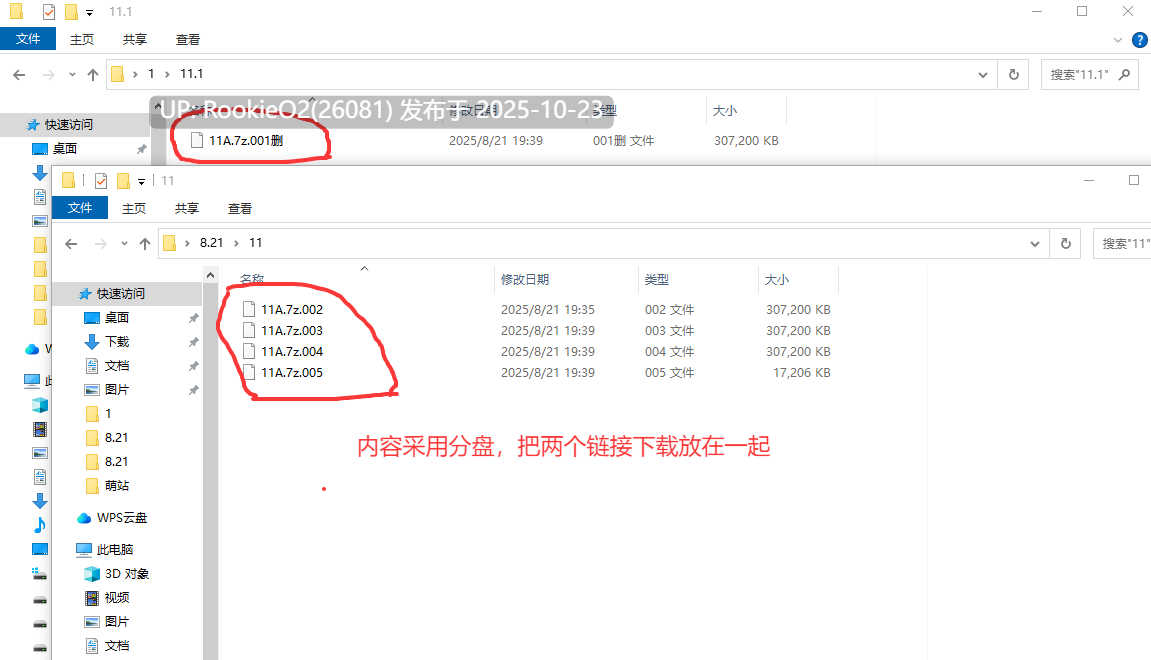Open 文件 tab in window 11

point(80,208)
